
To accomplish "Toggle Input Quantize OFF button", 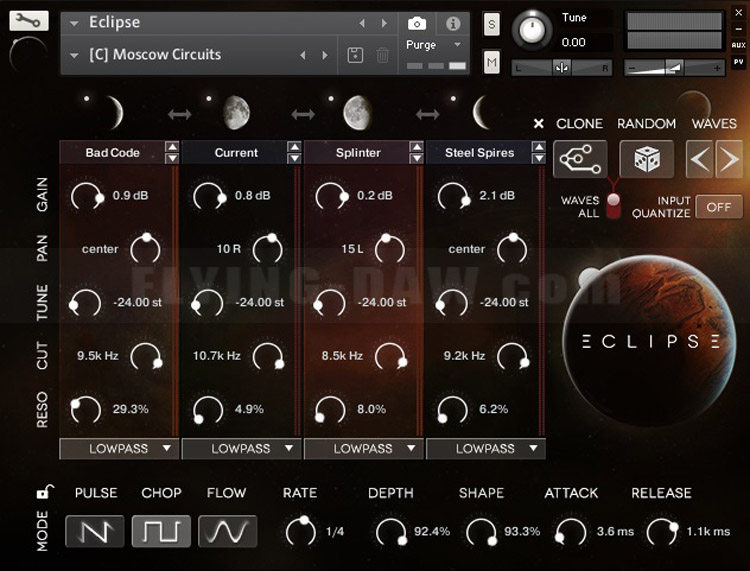I will (x=719, y=207).
